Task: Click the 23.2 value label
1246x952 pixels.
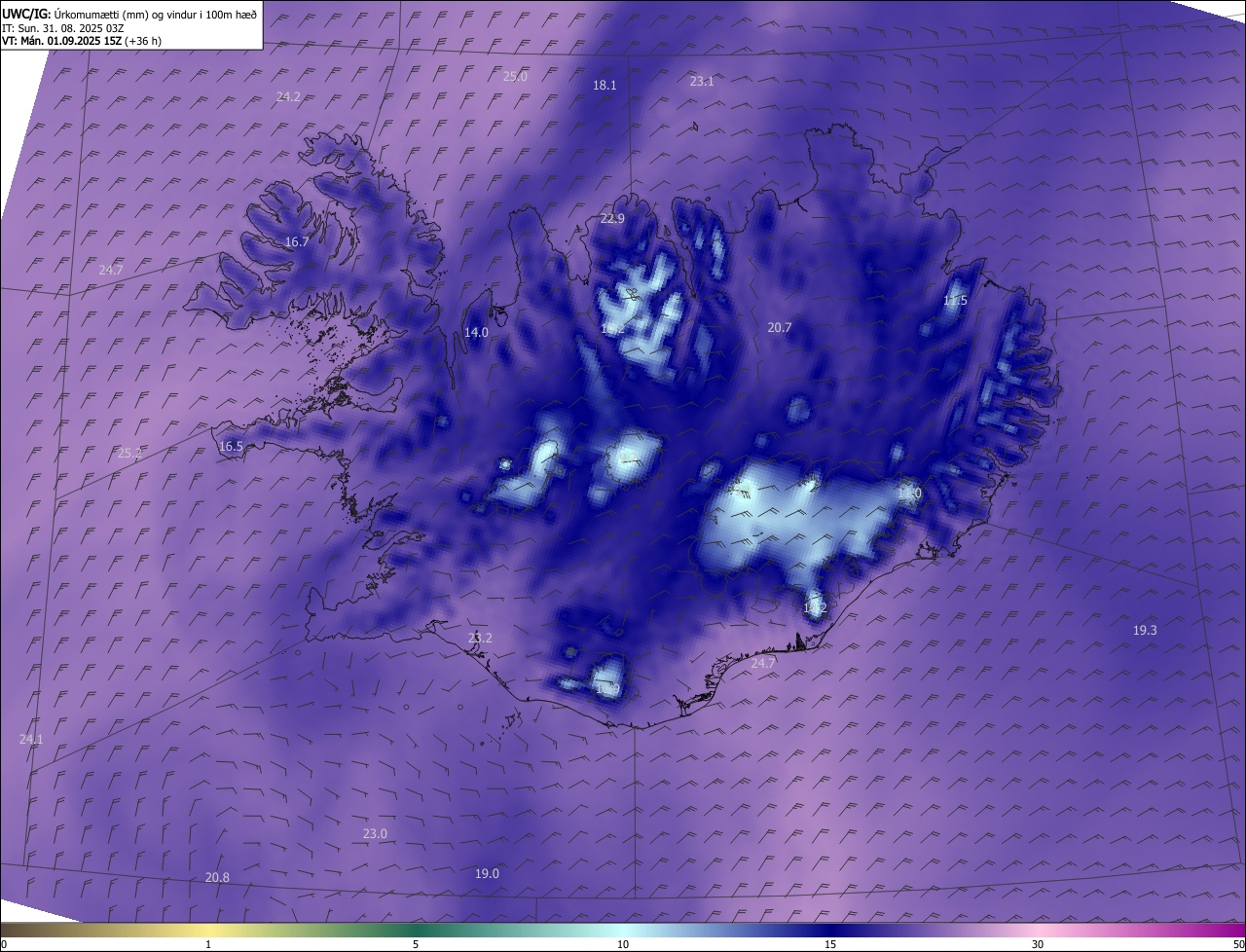Action: [480, 638]
